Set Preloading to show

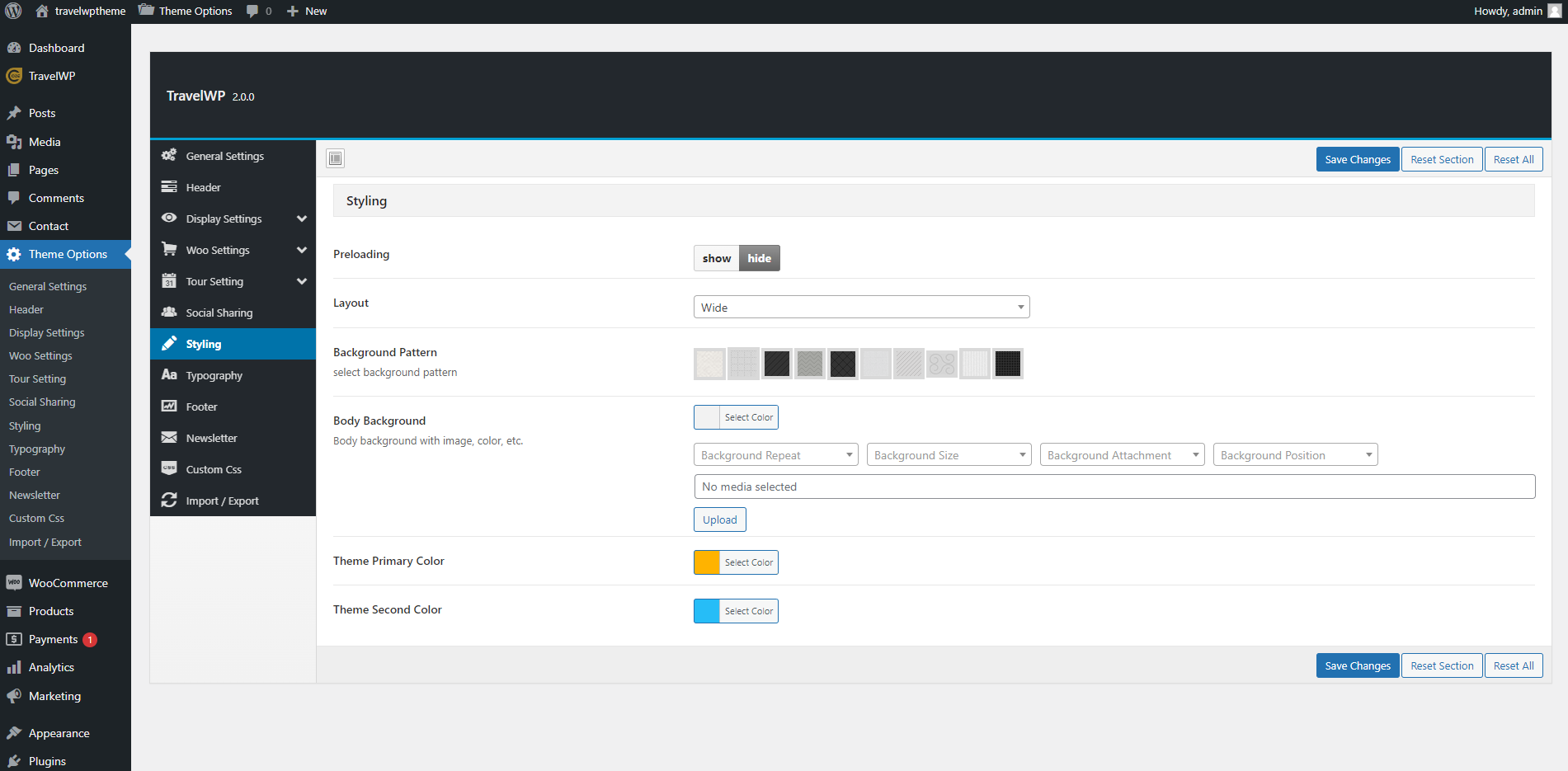coord(717,258)
